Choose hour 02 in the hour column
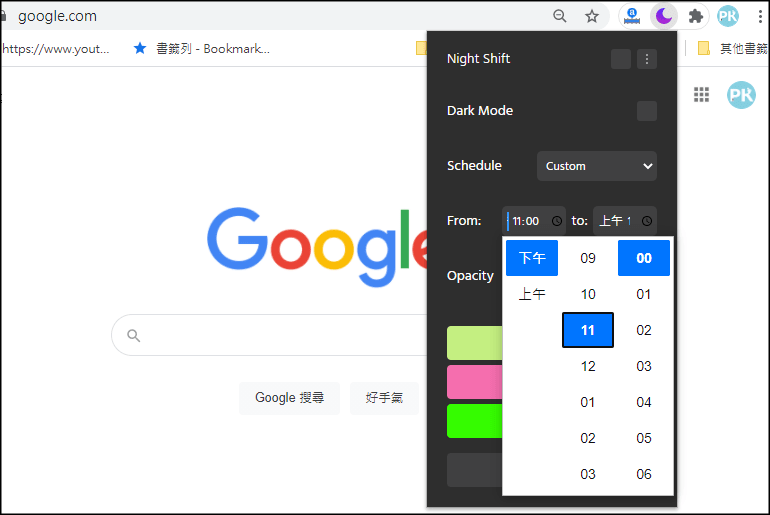770x515 pixels. pyautogui.click(x=588, y=438)
